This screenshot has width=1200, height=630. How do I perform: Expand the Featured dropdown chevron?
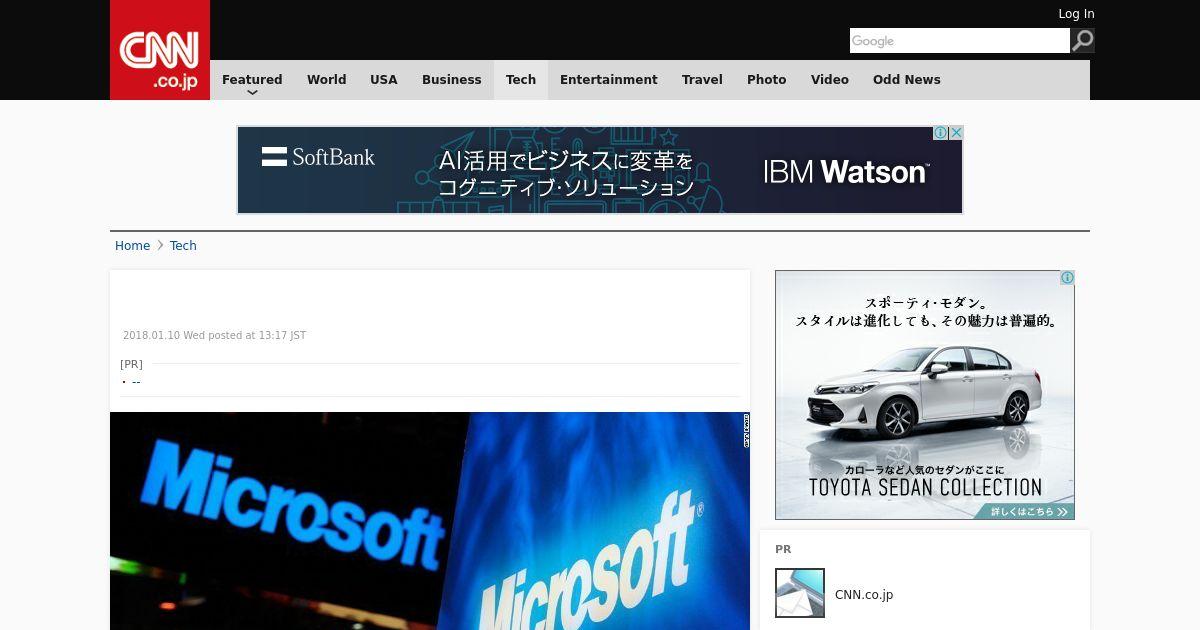coord(252,93)
